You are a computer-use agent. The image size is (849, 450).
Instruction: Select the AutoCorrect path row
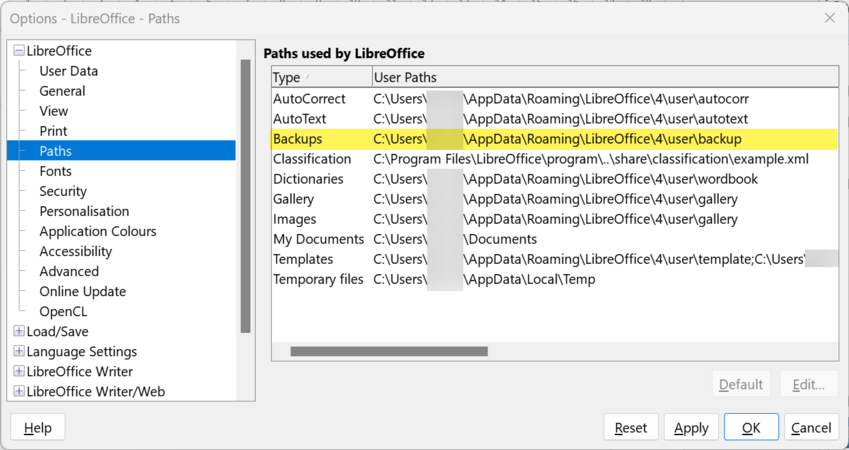point(555,99)
